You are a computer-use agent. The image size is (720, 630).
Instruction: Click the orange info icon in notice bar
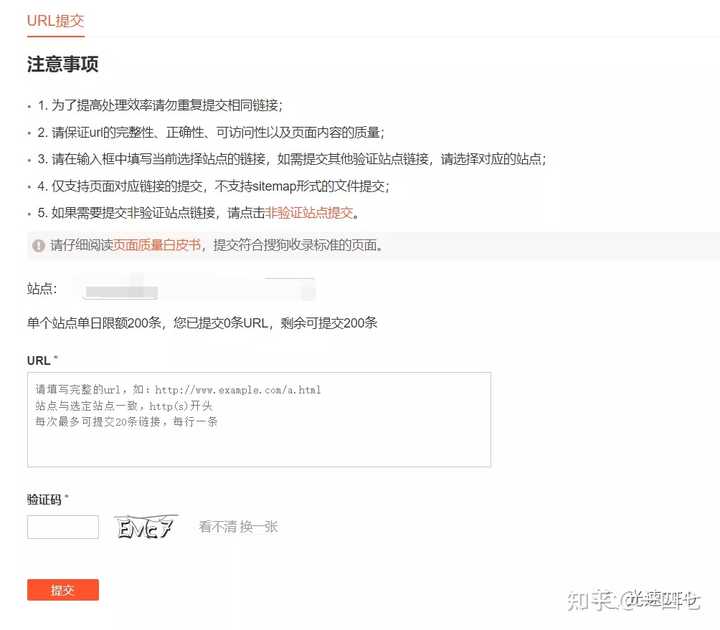click(x=38, y=246)
